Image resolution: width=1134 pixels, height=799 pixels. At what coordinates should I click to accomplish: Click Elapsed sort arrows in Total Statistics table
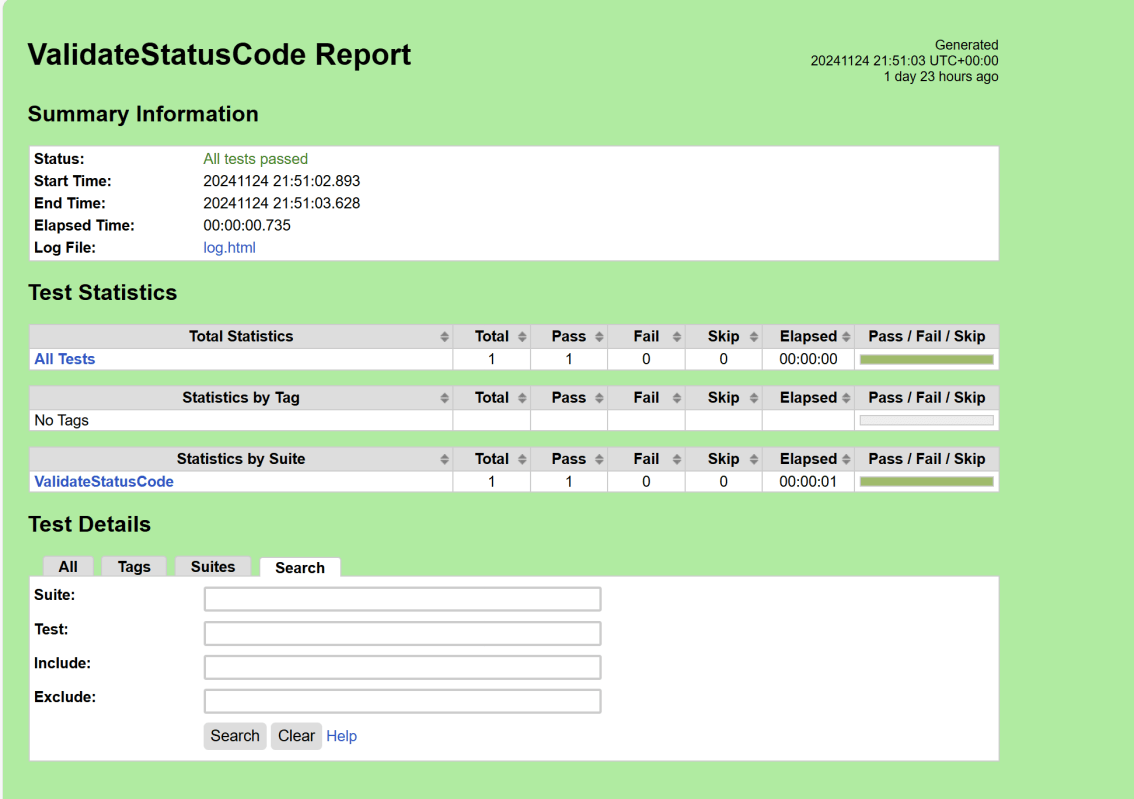point(846,337)
